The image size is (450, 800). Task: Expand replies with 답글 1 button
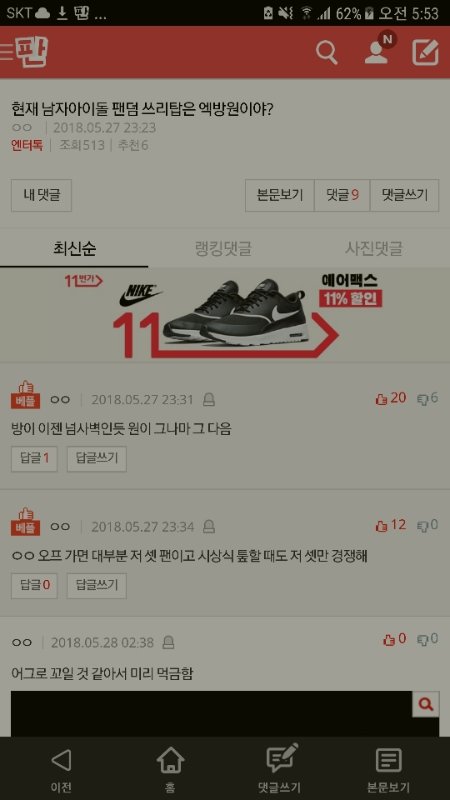[34, 459]
